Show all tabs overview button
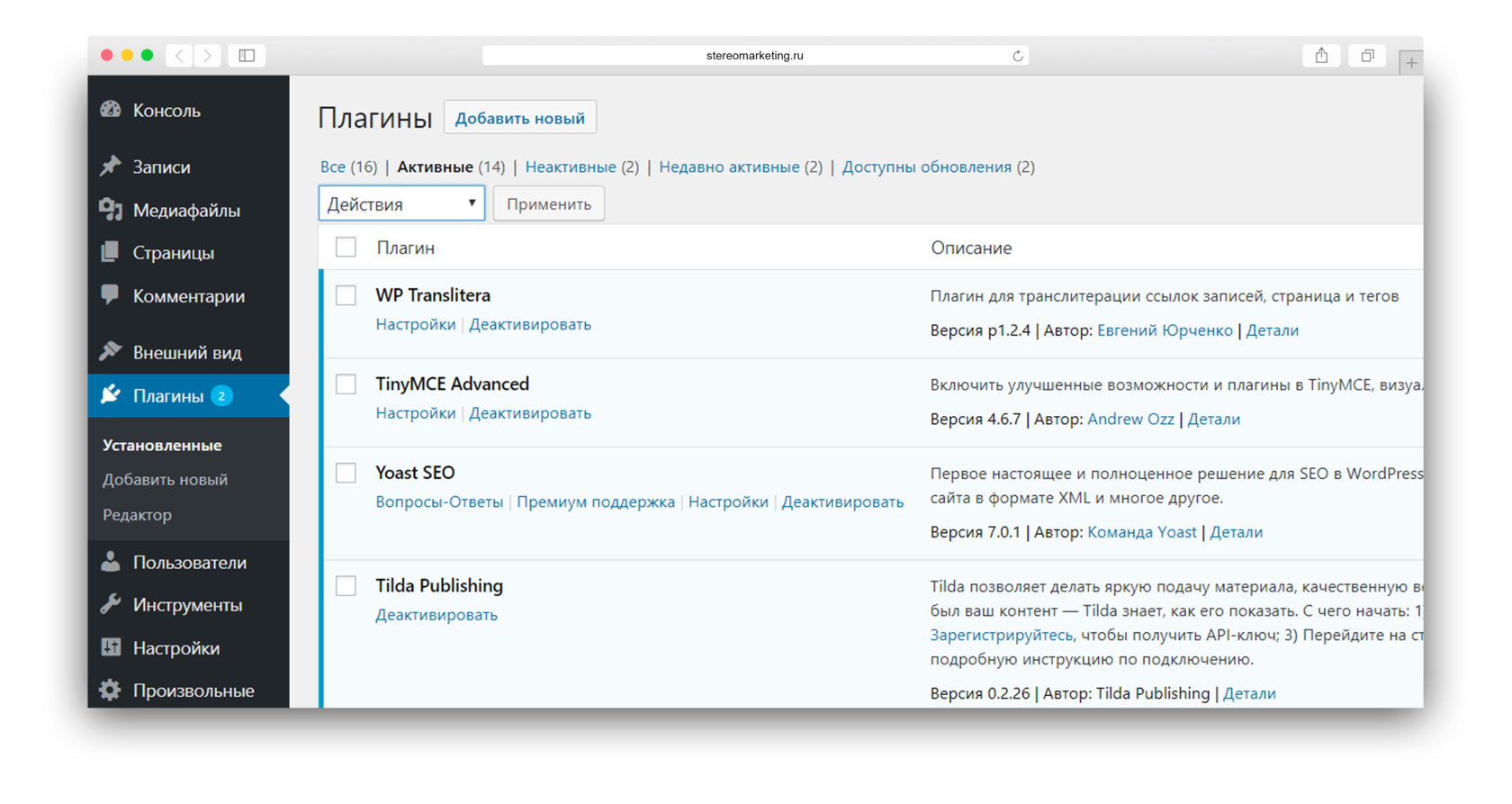 (1367, 56)
